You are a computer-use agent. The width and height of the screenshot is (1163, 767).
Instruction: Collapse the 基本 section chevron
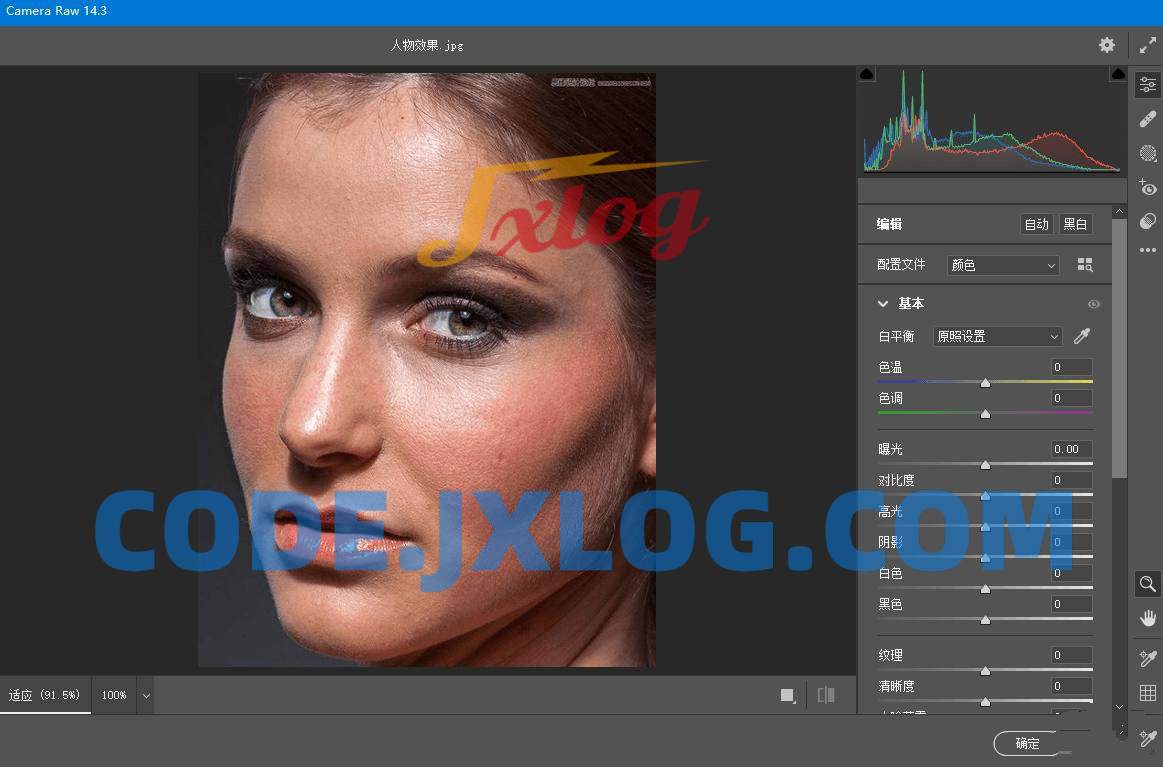[883, 303]
